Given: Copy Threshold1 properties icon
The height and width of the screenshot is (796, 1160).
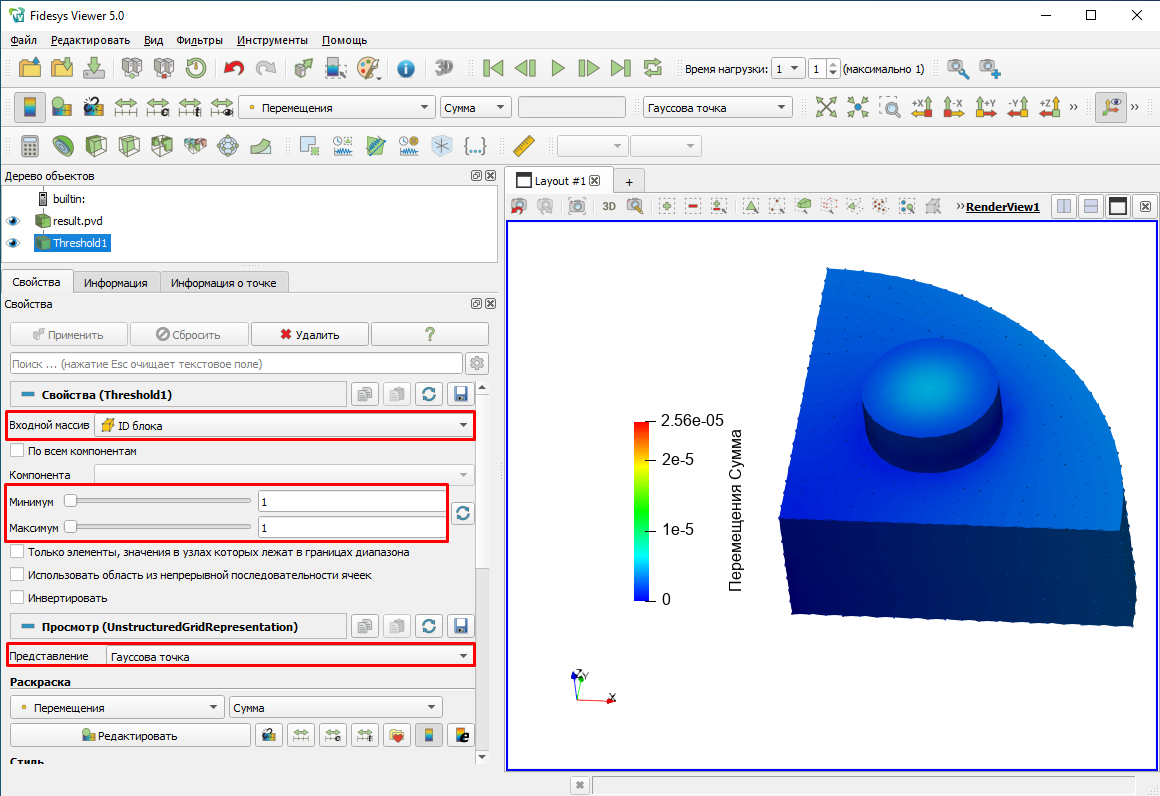Looking at the screenshot, I should 365,394.
